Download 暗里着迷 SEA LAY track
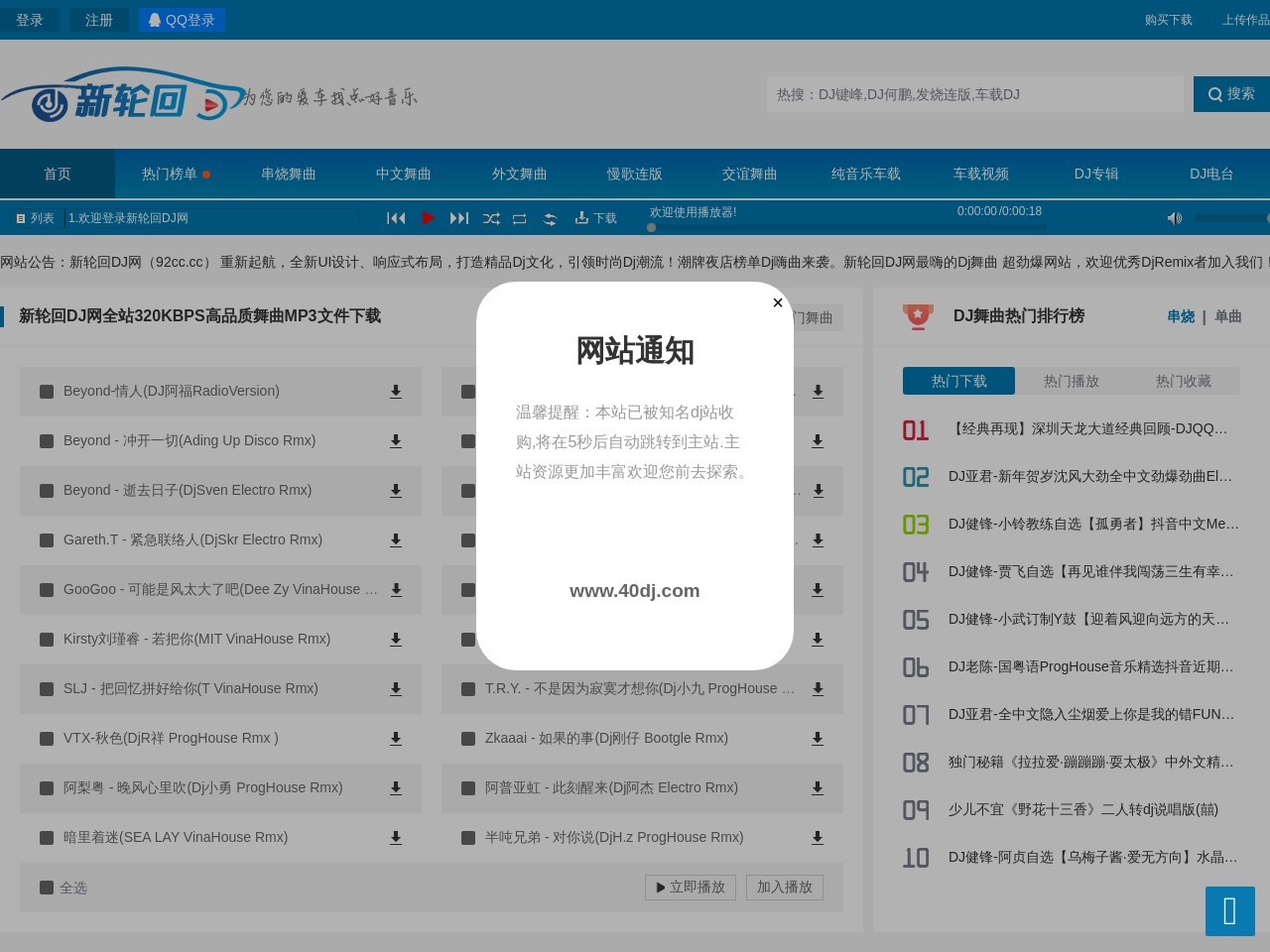The width and height of the screenshot is (1270, 952). [396, 838]
